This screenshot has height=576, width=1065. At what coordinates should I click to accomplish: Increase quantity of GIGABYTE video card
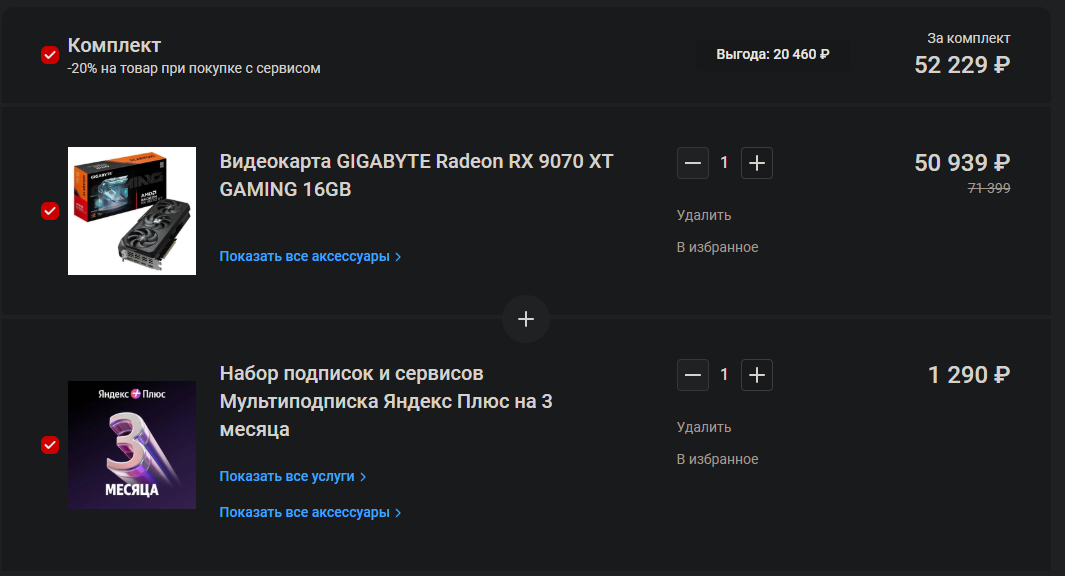tap(757, 163)
